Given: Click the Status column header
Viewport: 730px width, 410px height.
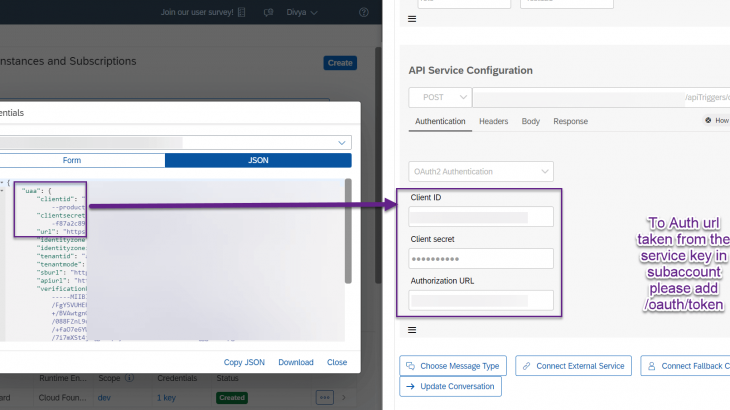Looking at the screenshot, I should point(227,378).
